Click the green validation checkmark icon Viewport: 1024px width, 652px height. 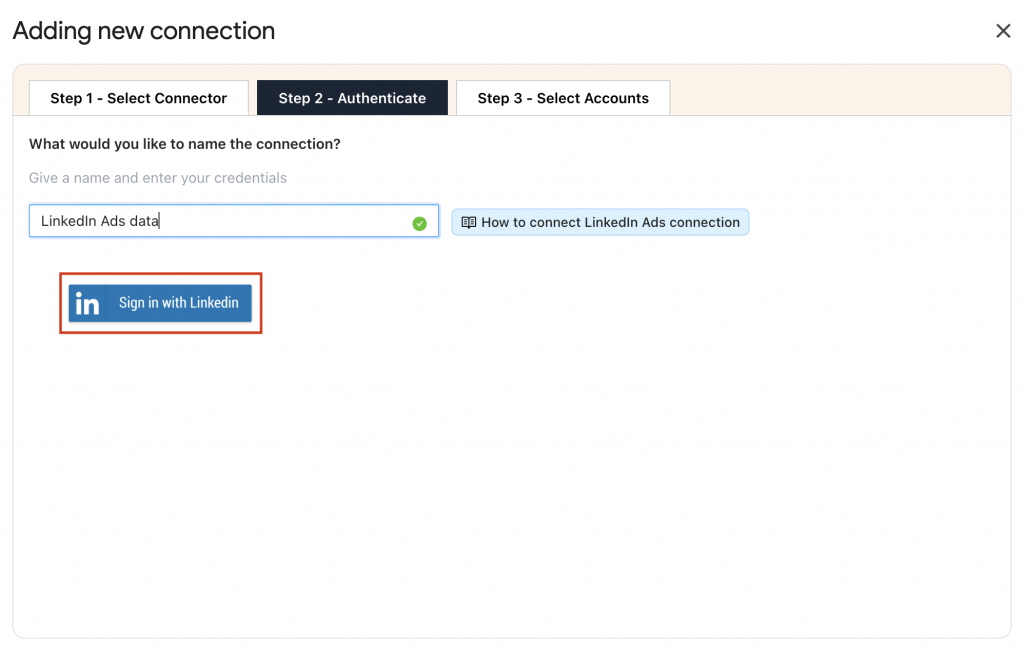point(419,223)
